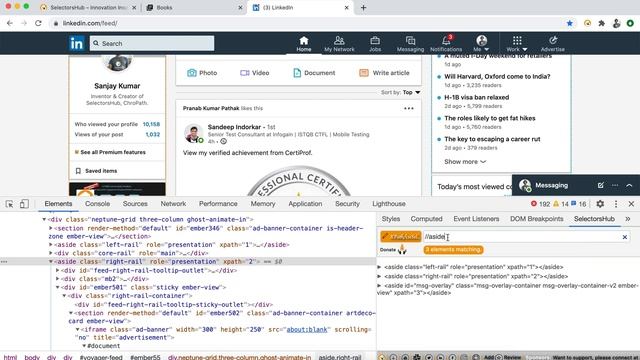The image size is (640, 360).
Task: Click the address bar URL linkedin.com/feed/
Action: click(90, 23)
